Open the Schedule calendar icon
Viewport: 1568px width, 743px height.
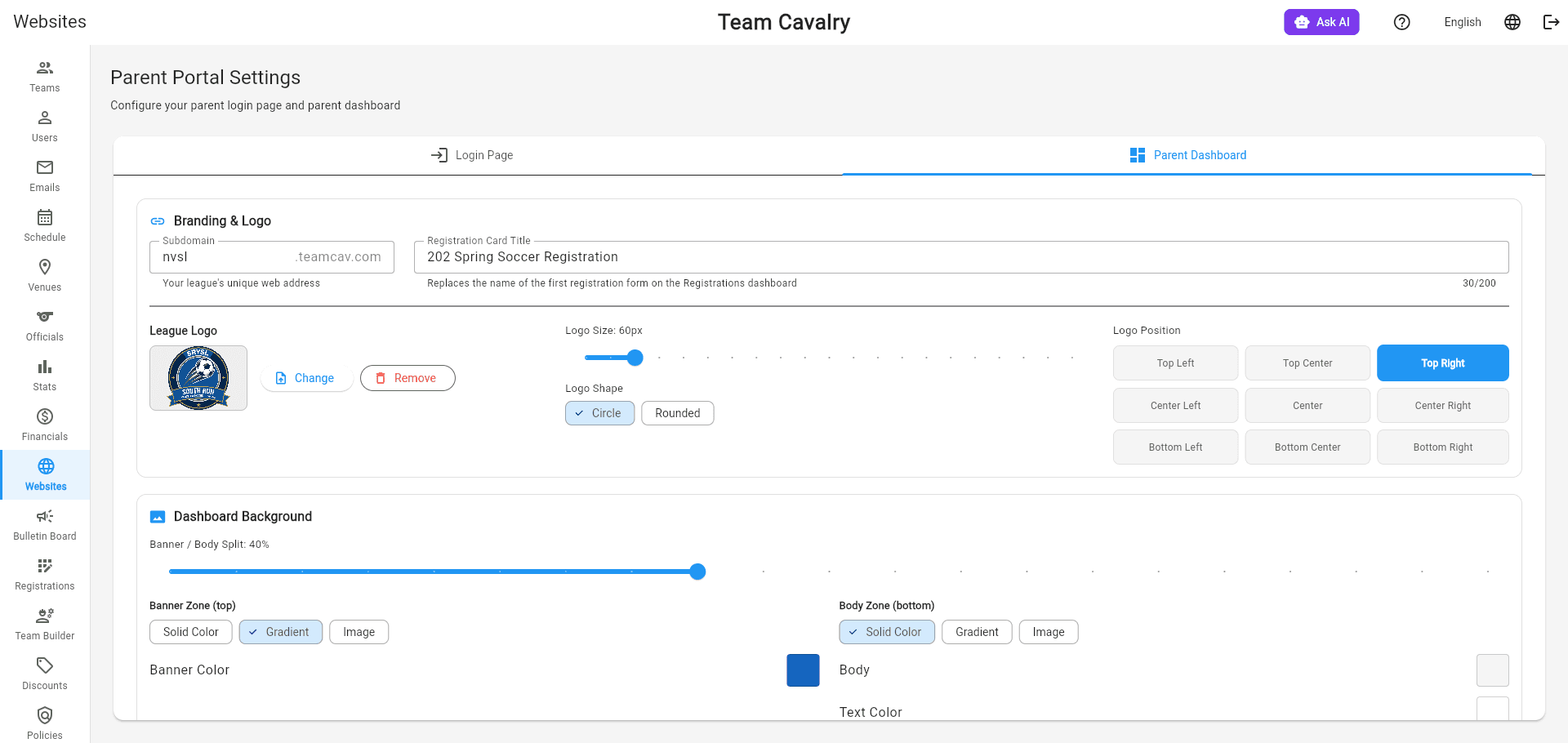click(45, 217)
